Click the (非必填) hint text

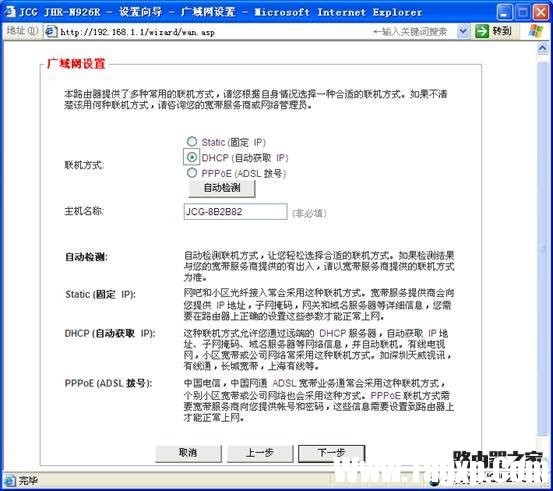click(x=309, y=213)
